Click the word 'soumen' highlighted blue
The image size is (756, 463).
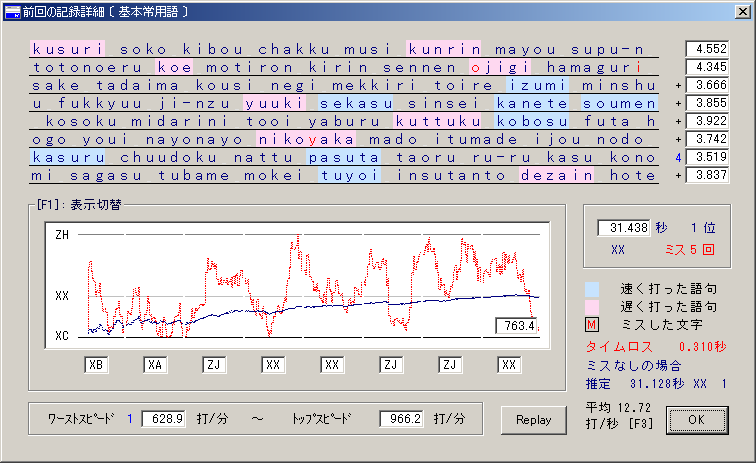pyautogui.click(x=620, y=103)
